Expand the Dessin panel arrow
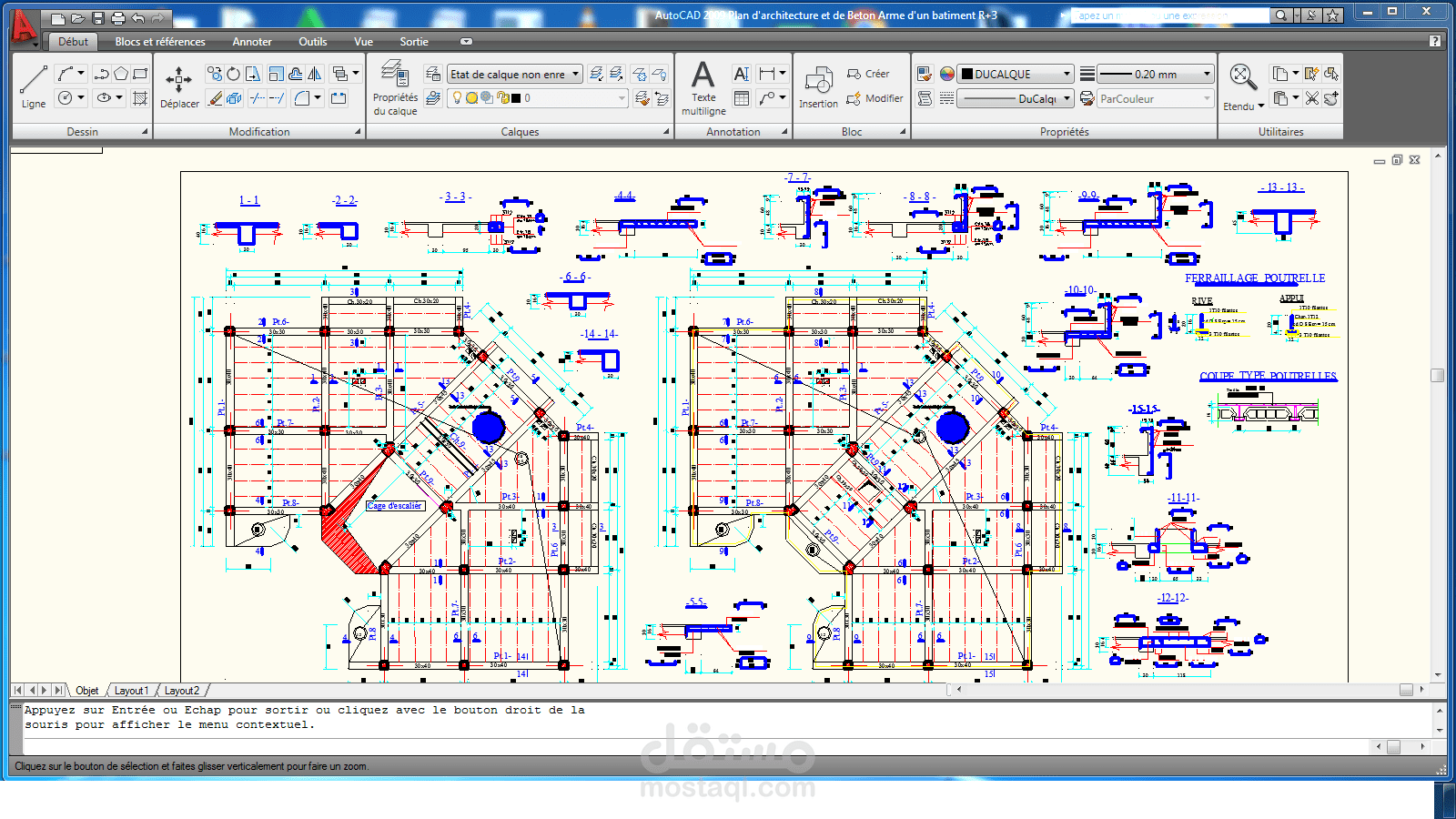The width and height of the screenshot is (1456, 819). point(145,132)
